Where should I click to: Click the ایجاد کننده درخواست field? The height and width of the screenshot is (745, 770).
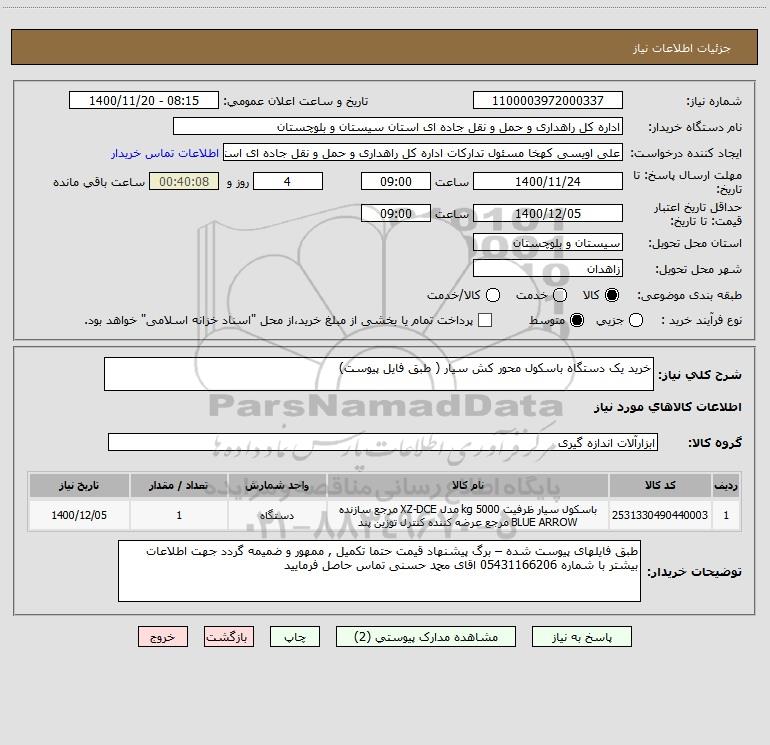pyautogui.click(x=423, y=152)
